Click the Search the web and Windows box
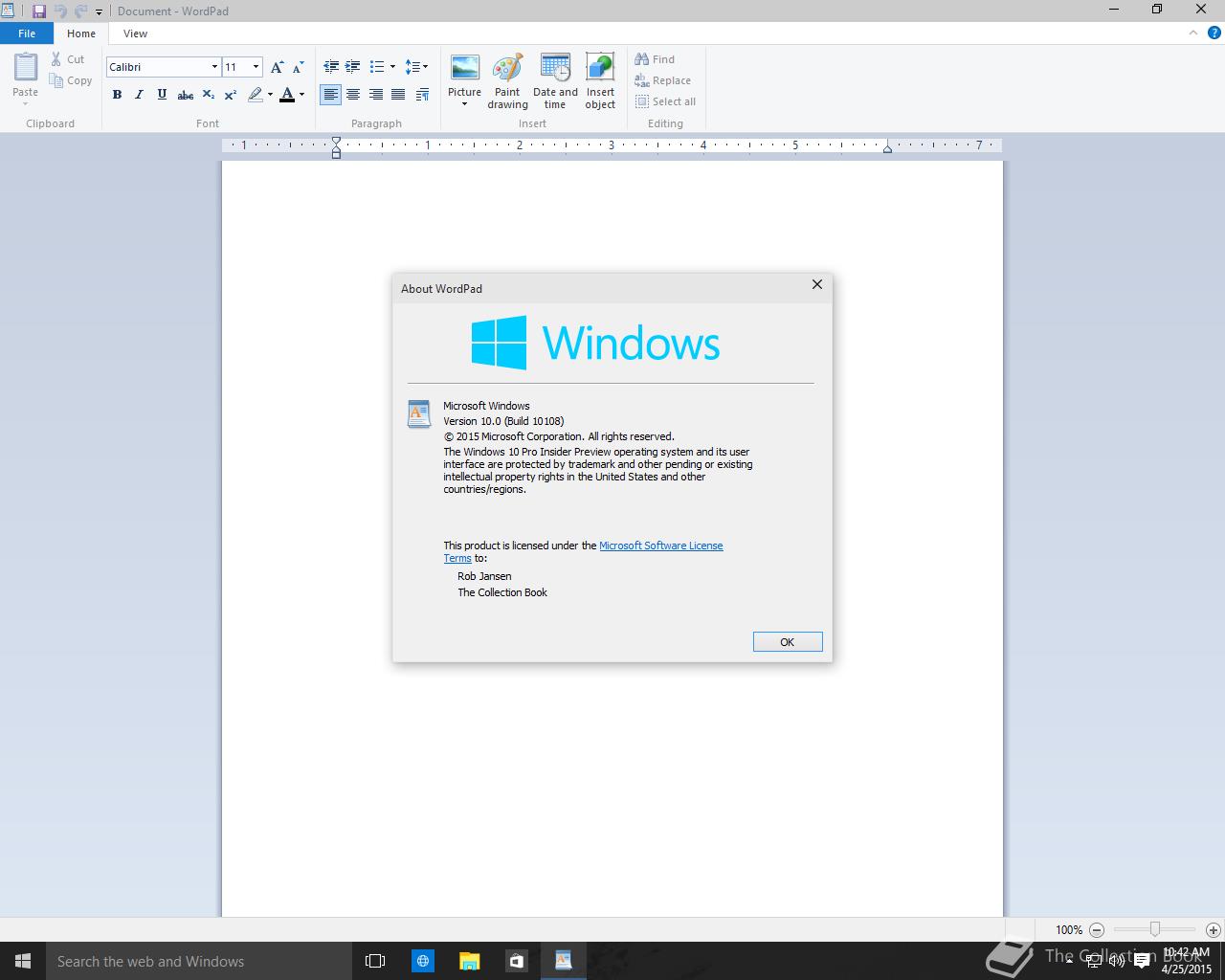1225x980 pixels. 198,961
